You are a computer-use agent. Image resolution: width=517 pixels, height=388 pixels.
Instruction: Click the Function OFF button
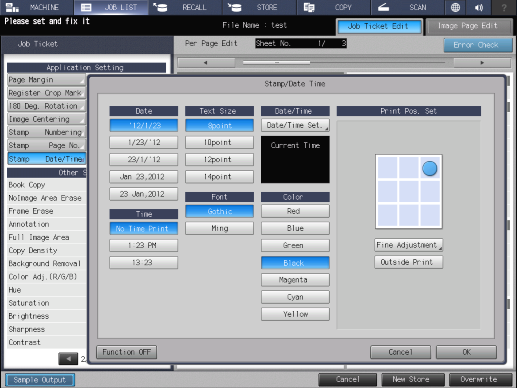(x=126, y=352)
